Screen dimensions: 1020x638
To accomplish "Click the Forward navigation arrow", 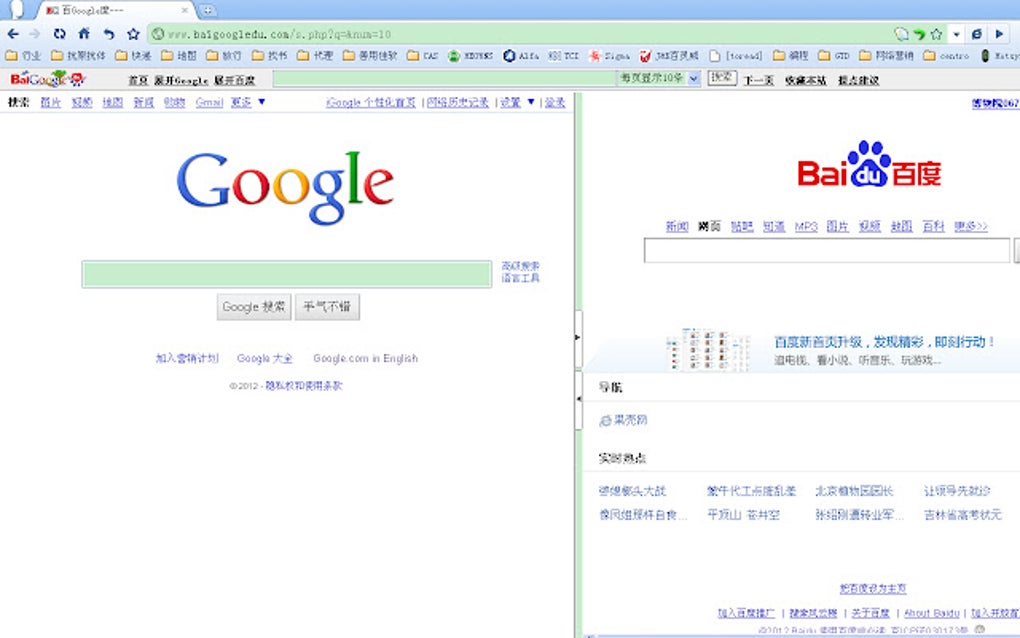I will click(x=31, y=33).
